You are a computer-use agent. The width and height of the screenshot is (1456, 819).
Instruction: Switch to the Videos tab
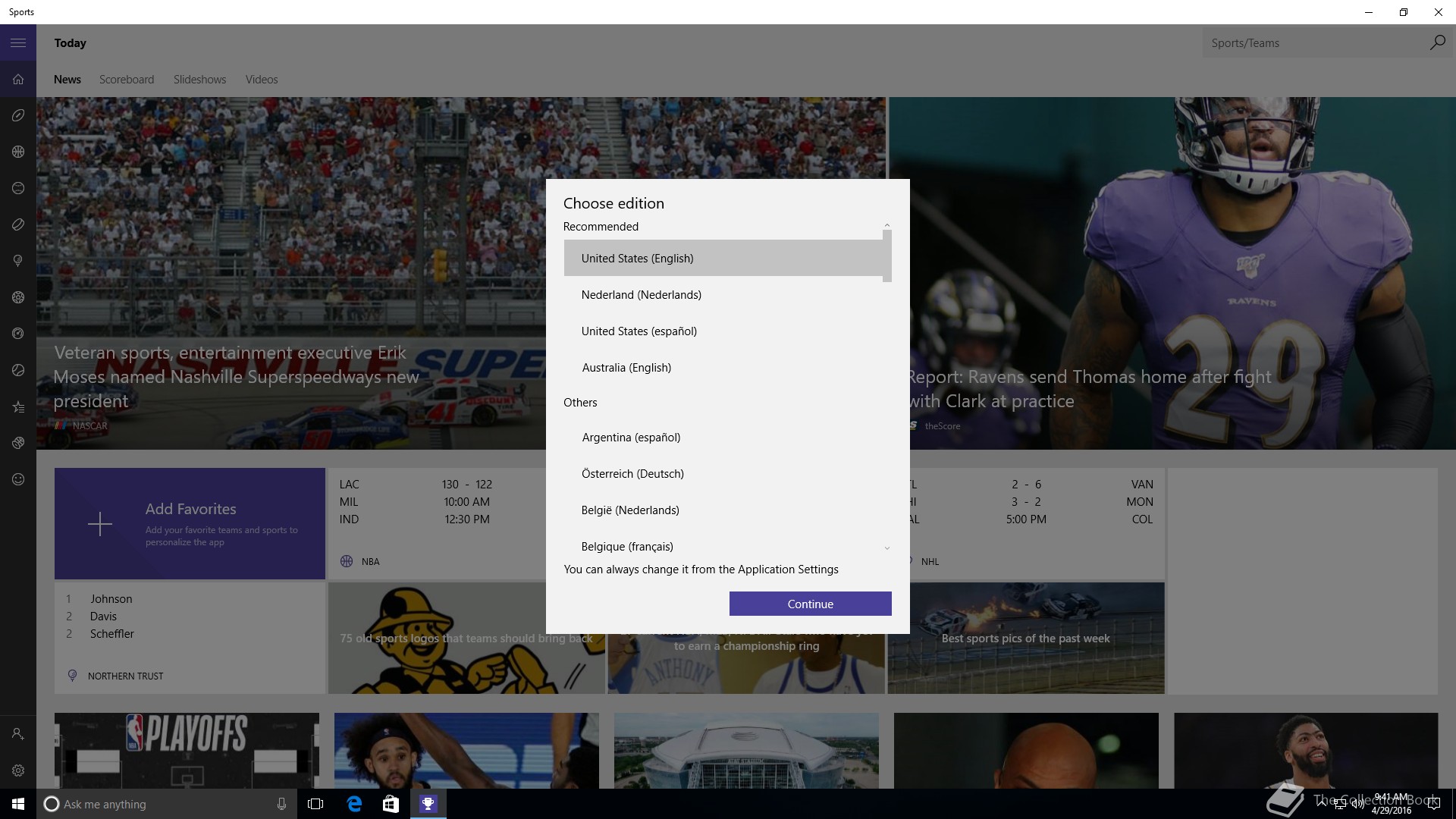(x=262, y=80)
